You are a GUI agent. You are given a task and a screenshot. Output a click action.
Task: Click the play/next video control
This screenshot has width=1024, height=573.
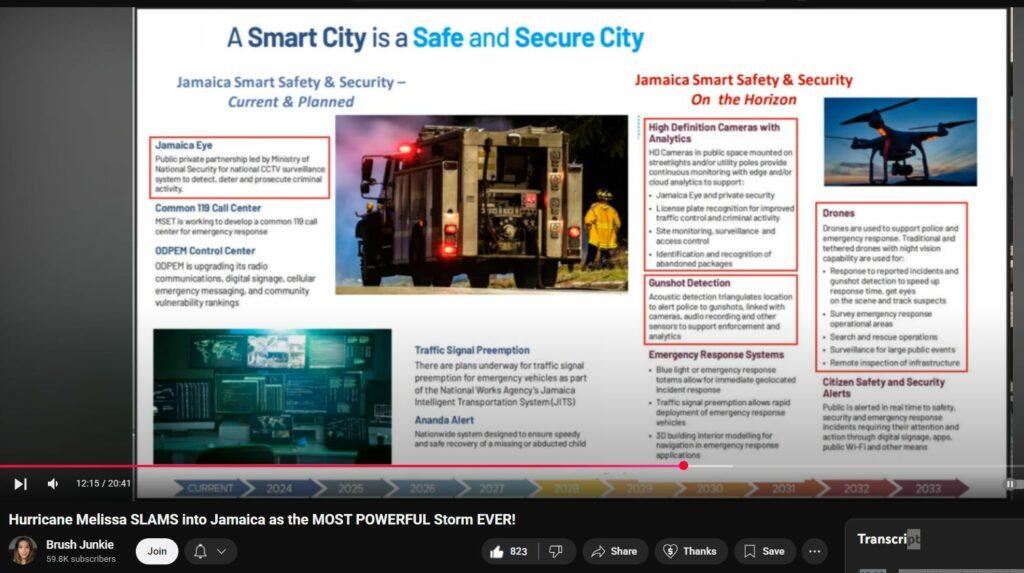click(20, 484)
